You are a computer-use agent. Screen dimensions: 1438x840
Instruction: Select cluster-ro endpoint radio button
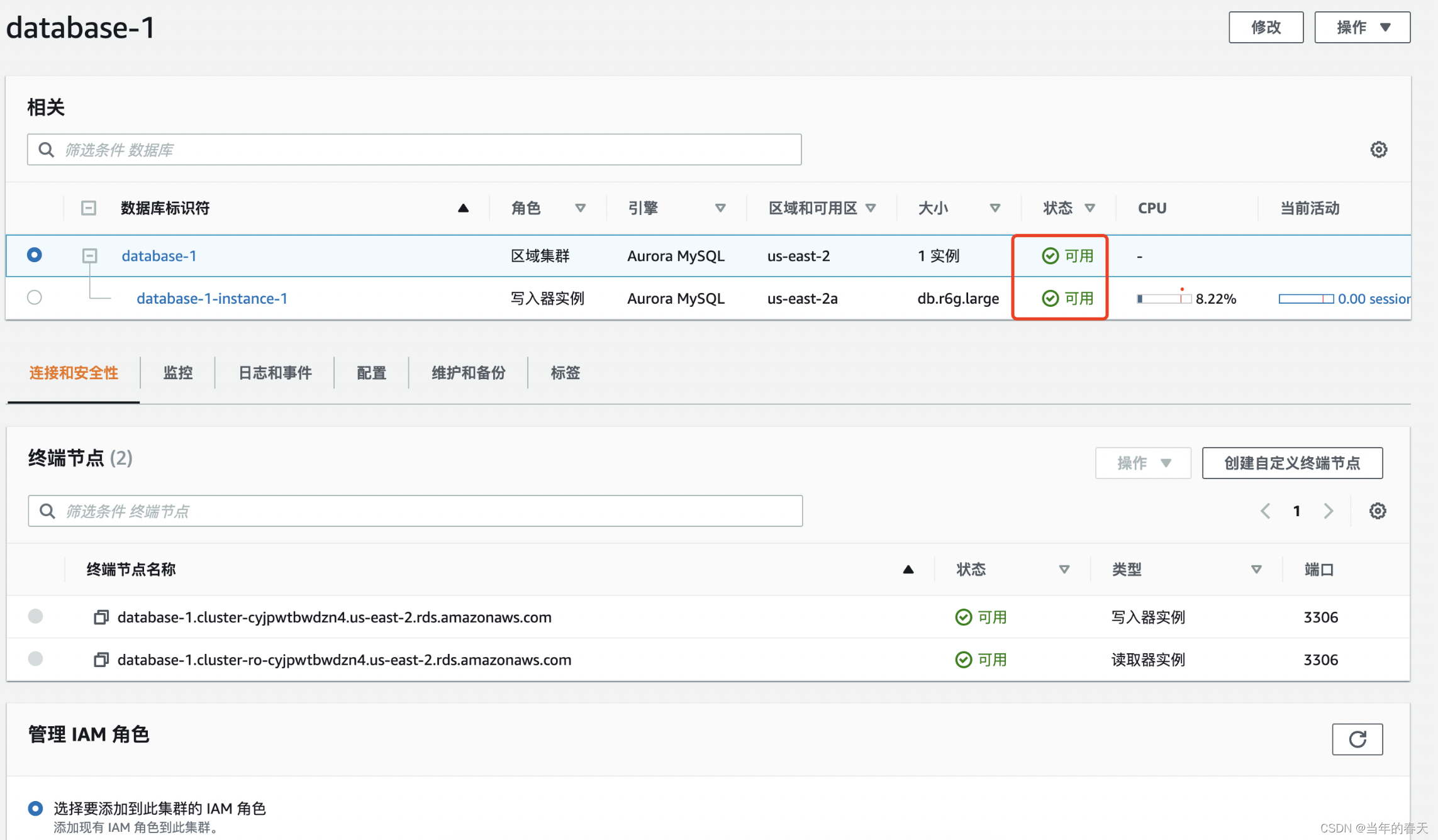click(36, 658)
